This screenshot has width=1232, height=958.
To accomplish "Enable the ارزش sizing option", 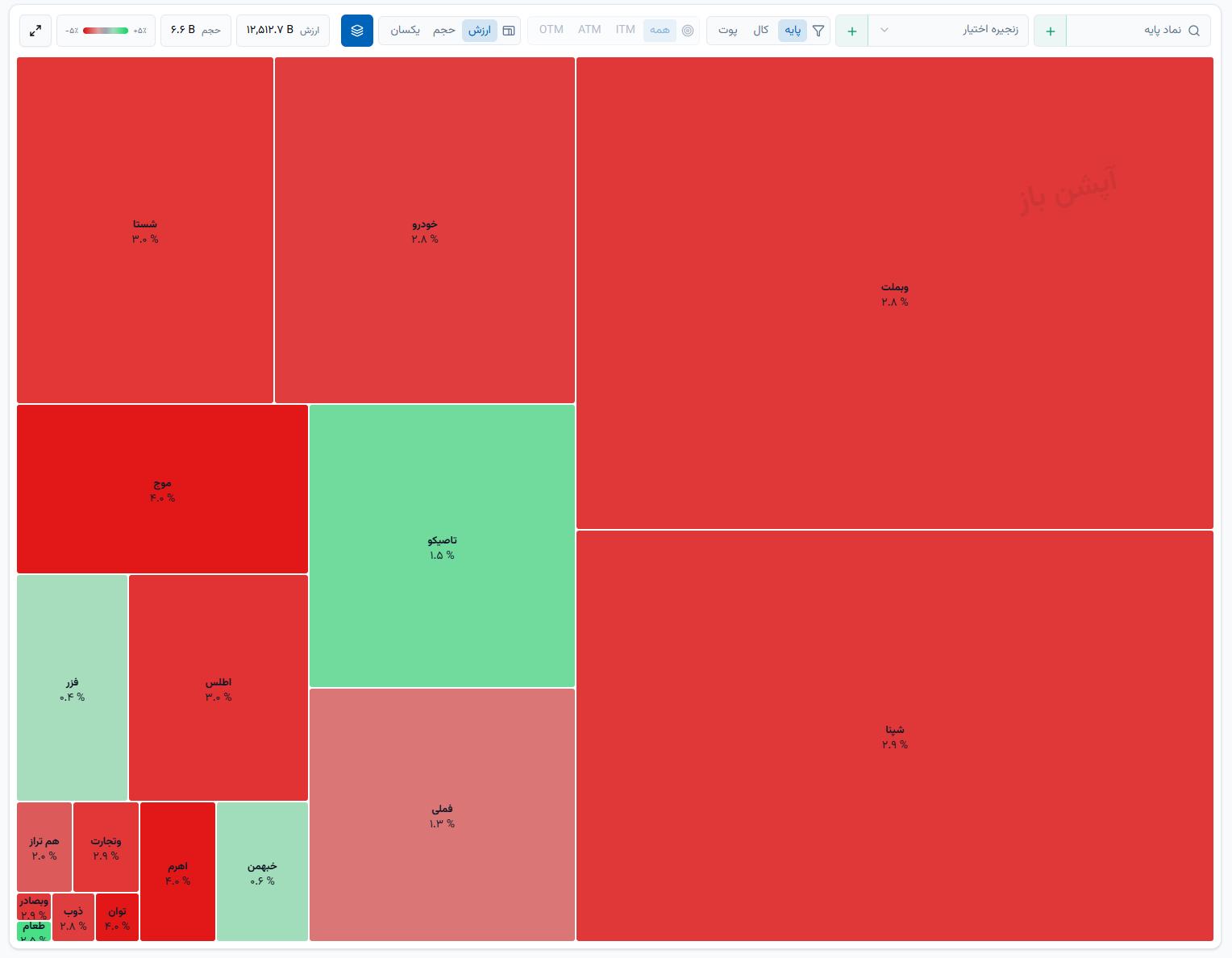I will [480, 31].
